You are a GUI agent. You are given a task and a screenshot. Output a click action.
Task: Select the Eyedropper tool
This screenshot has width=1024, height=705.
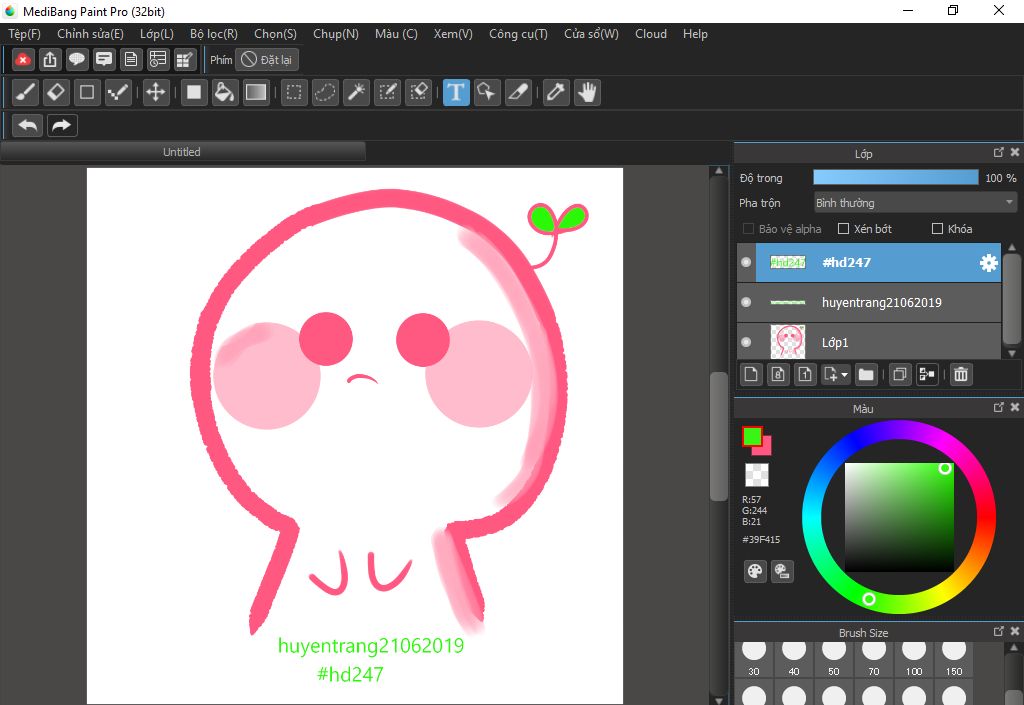pyautogui.click(x=555, y=93)
